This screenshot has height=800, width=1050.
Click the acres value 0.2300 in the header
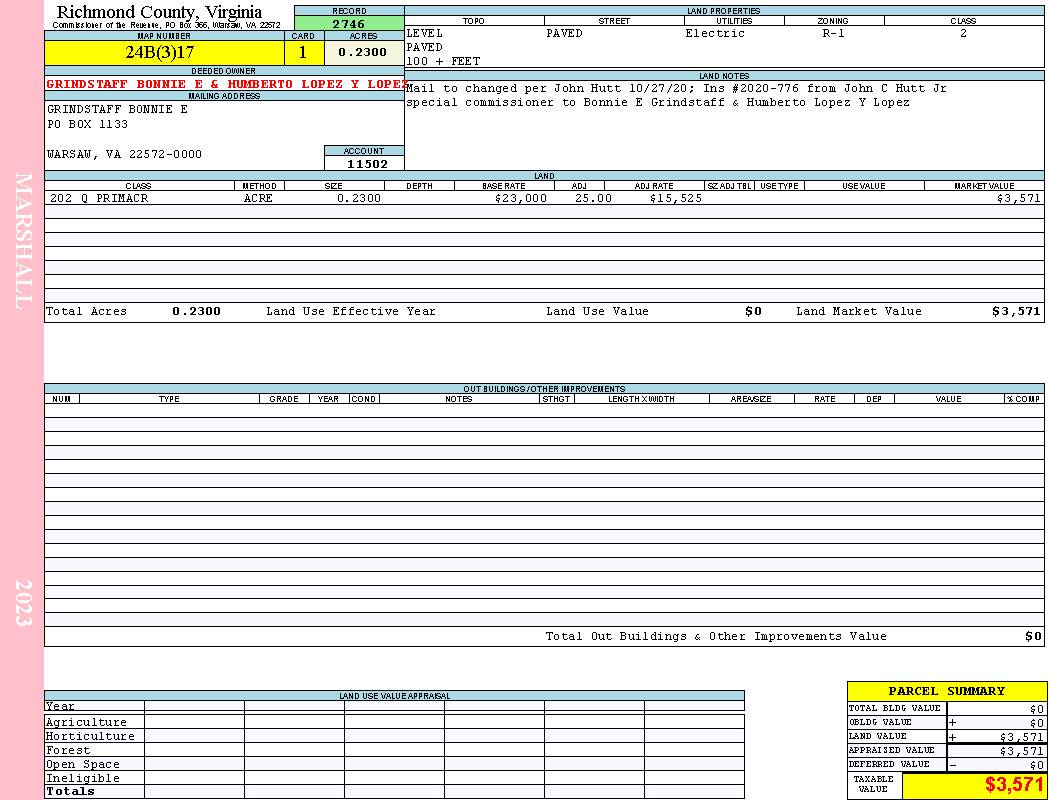(362, 52)
